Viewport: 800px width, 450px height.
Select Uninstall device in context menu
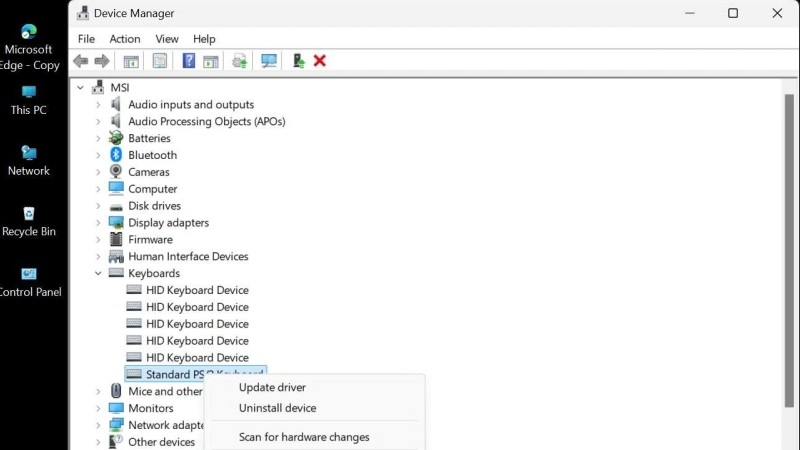click(277, 408)
